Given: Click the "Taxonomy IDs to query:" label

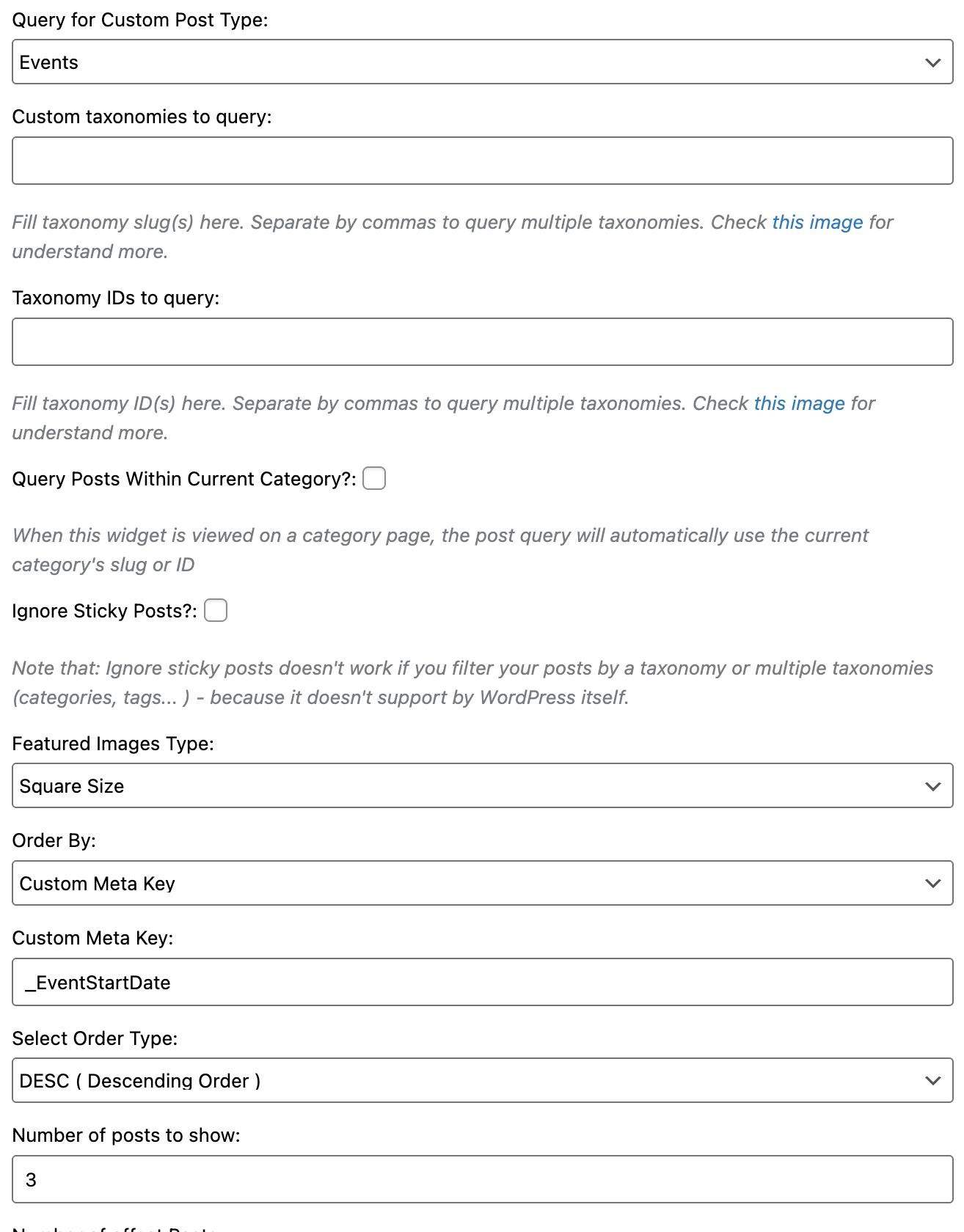Looking at the screenshot, I should pyautogui.click(x=116, y=298).
